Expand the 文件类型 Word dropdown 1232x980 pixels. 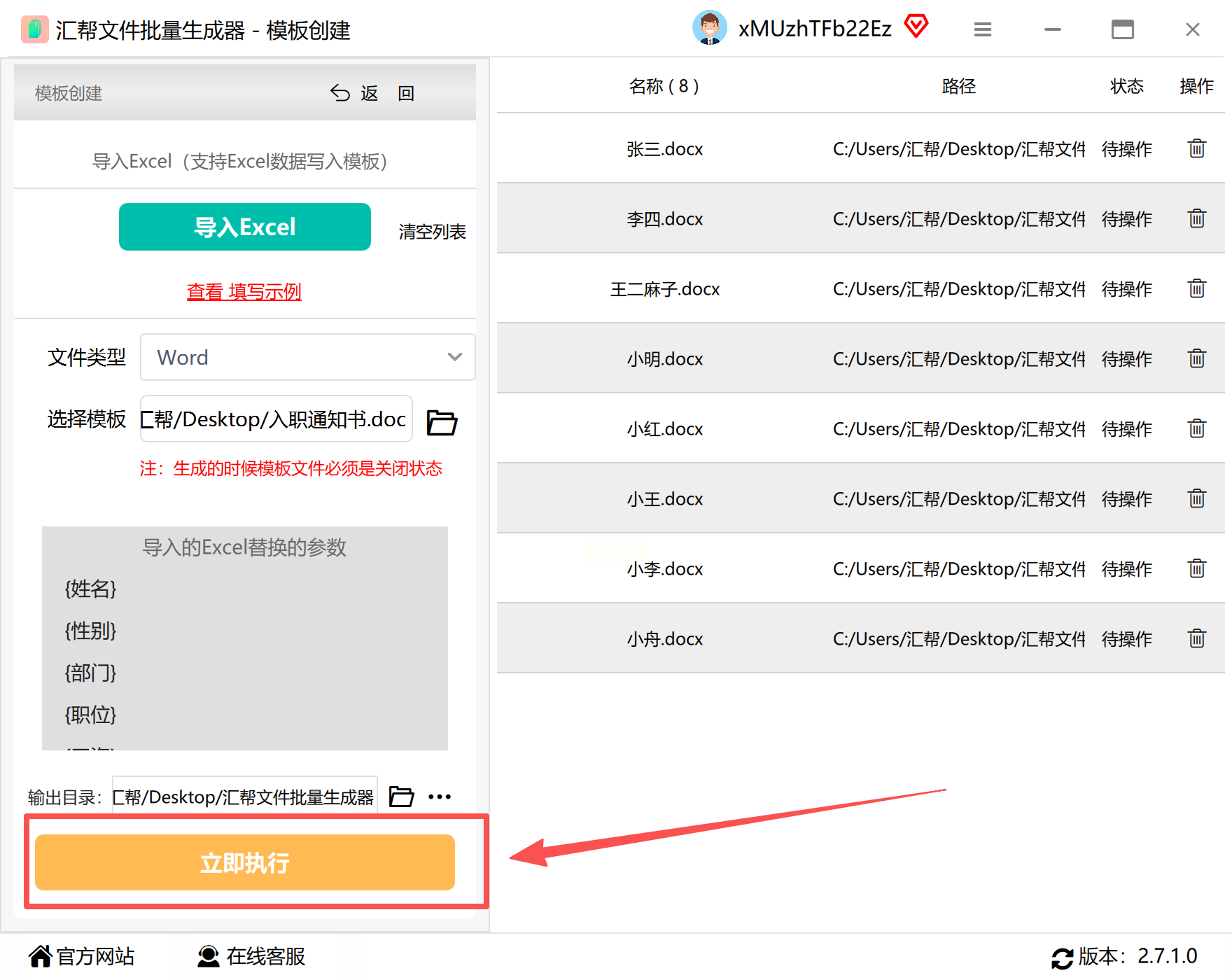(x=308, y=357)
